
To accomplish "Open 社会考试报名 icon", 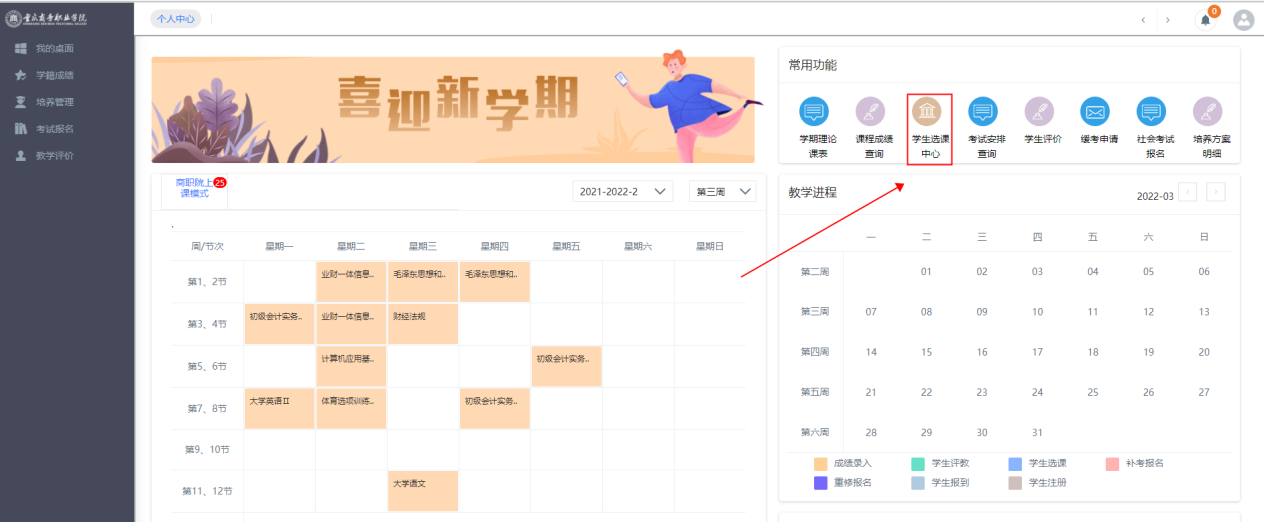I will [1154, 112].
